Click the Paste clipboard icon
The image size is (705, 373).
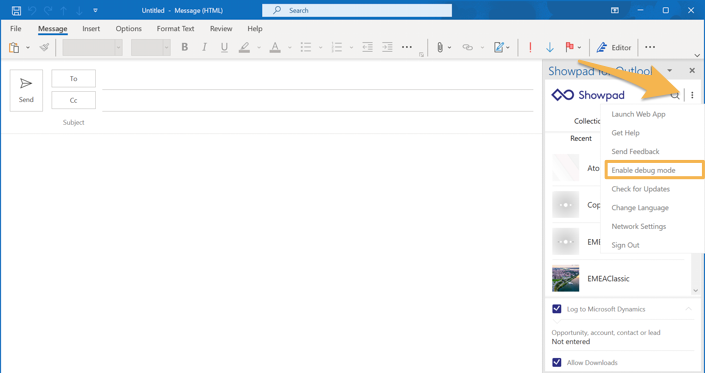tap(14, 47)
